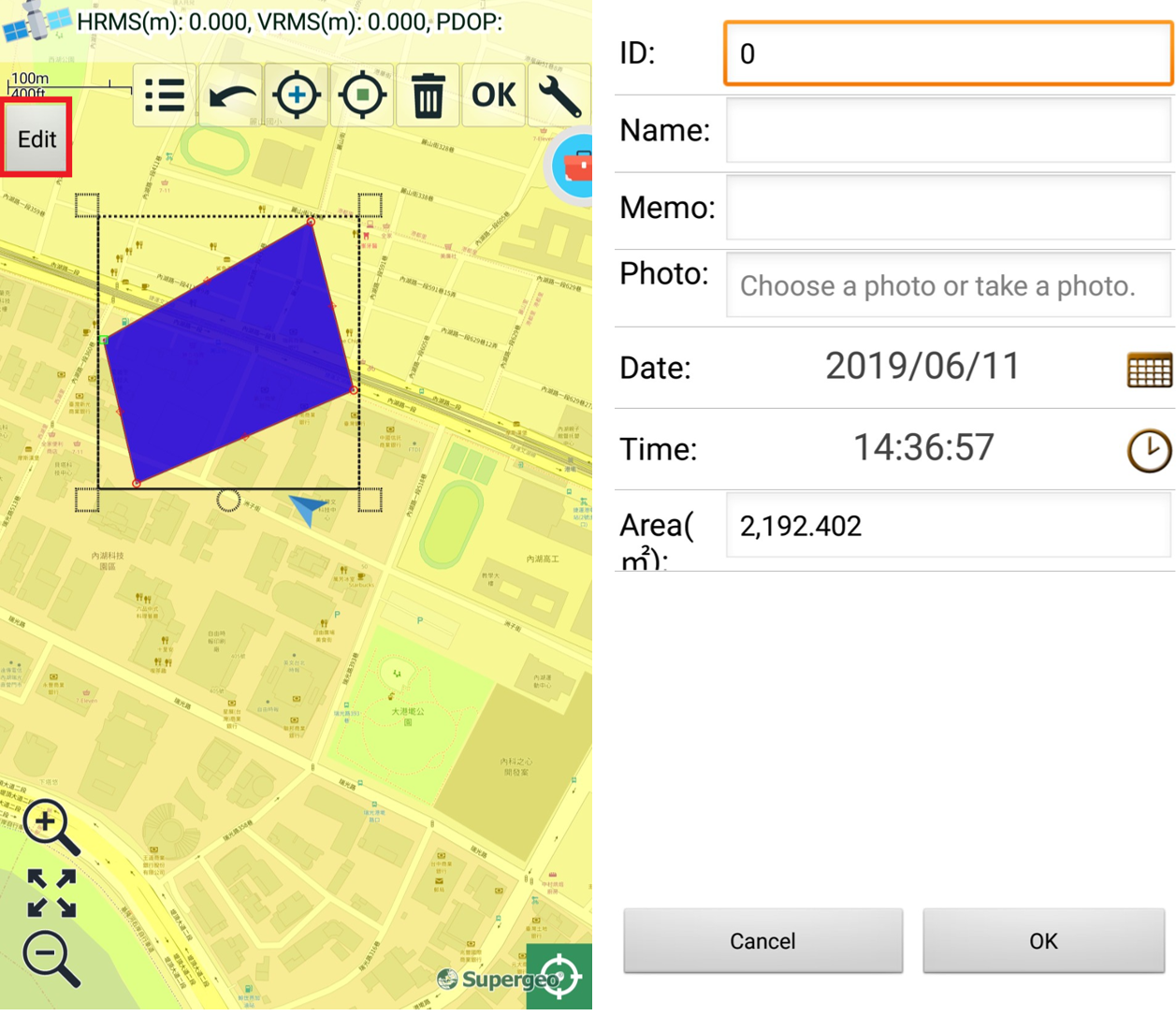
Task: Cancel the attribute form
Action: coord(762,941)
